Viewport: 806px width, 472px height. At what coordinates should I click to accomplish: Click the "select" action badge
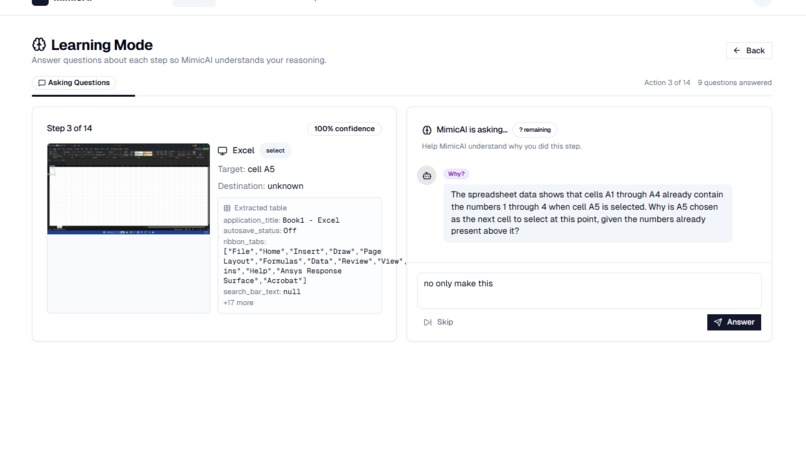[275, 151]
